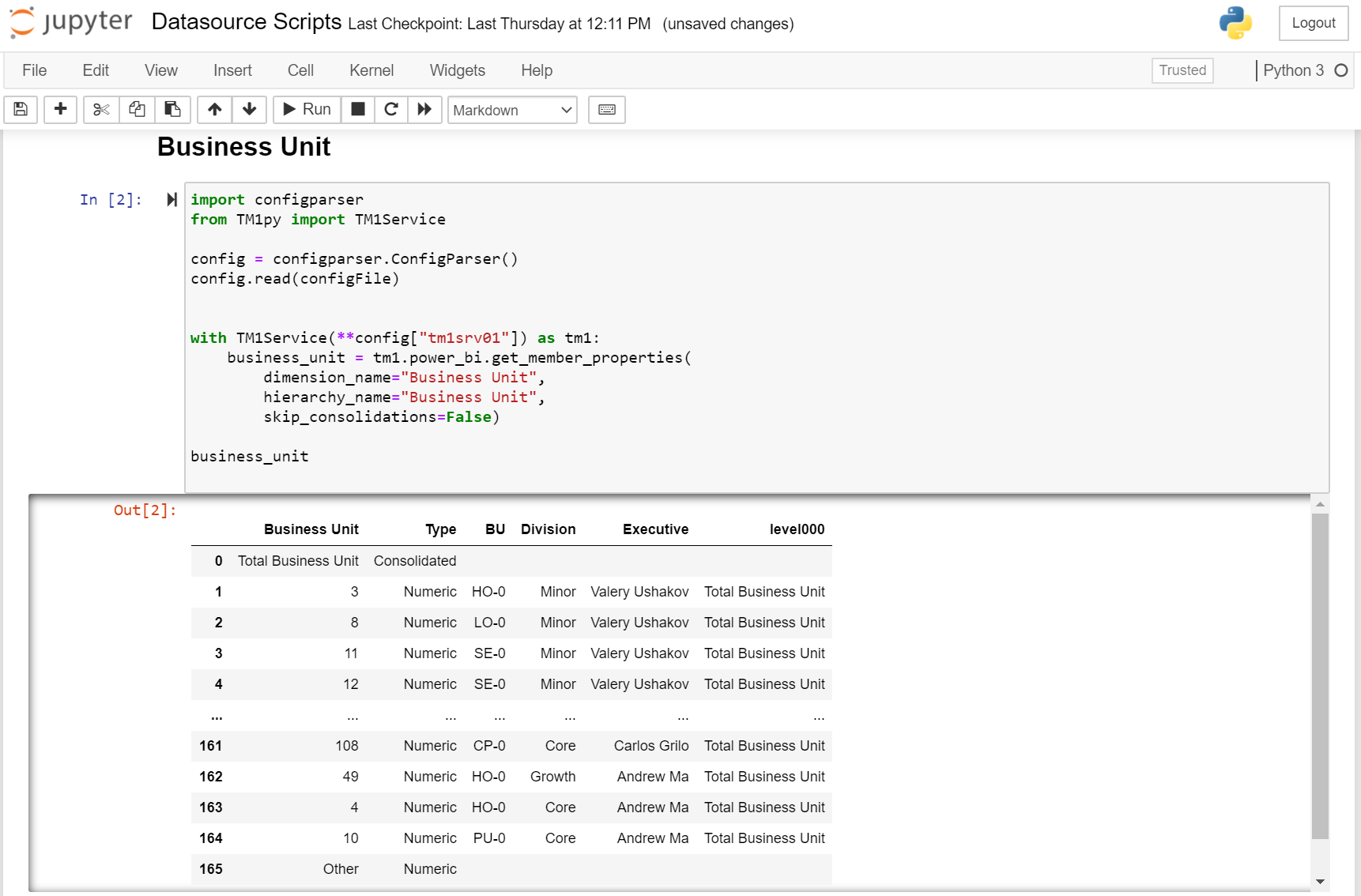Open the Markdown cell type dropdown
Viewport: 1361px width, 896px height.
point(512,110)
